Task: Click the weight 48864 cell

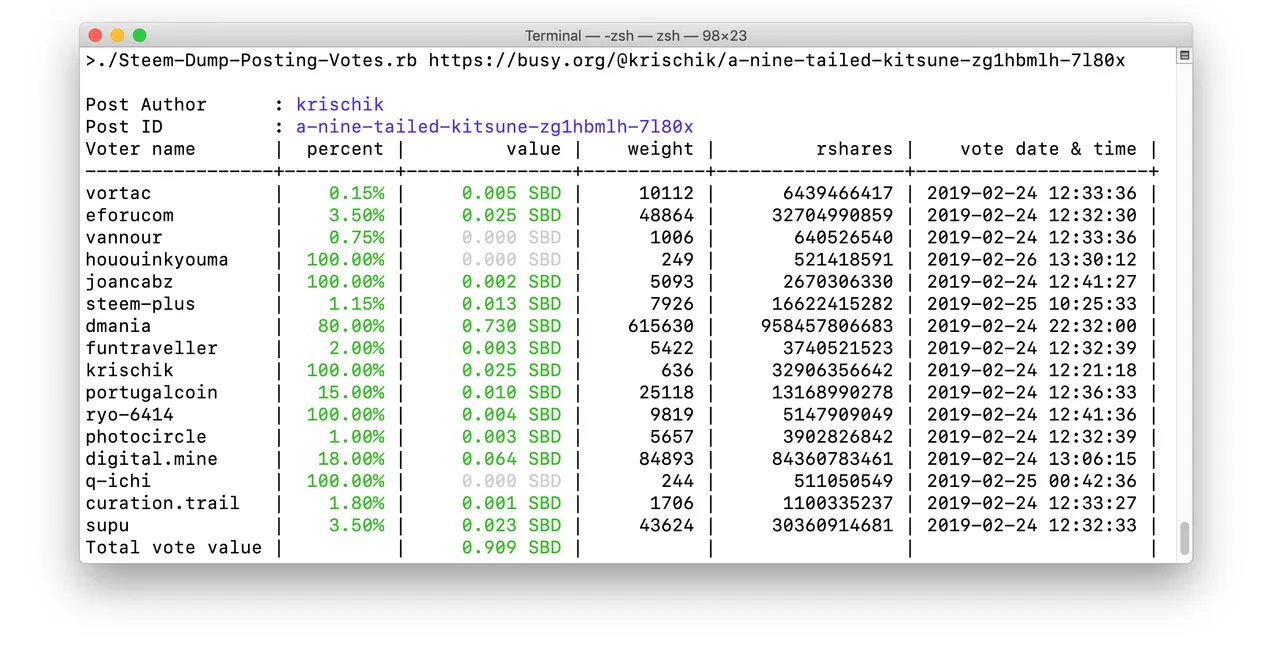Action: (x=666, y=215)
